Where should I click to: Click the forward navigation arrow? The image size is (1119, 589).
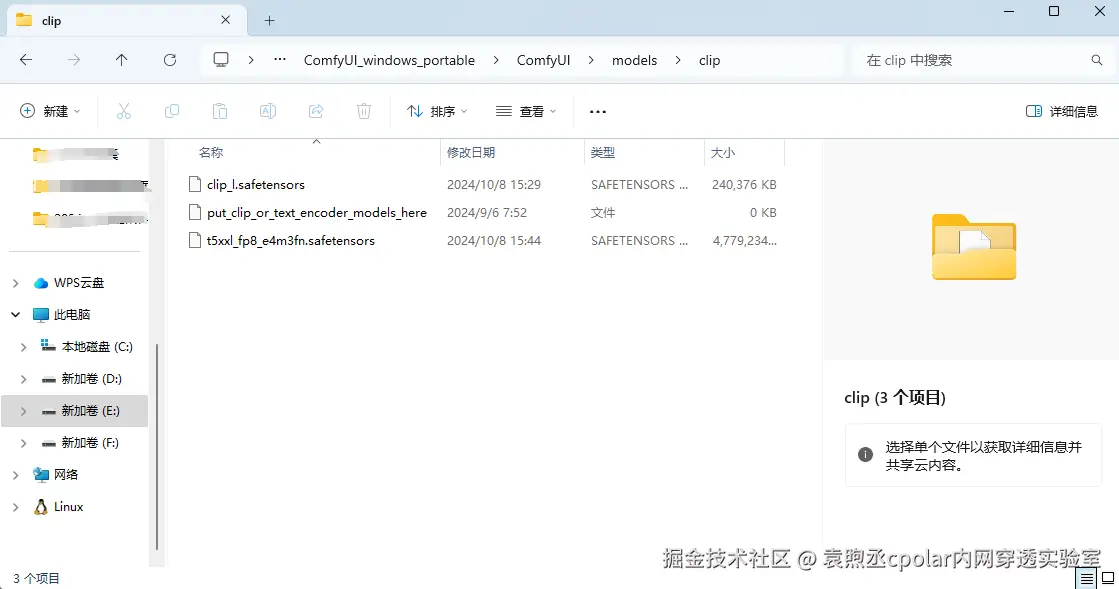coord(74,60)
